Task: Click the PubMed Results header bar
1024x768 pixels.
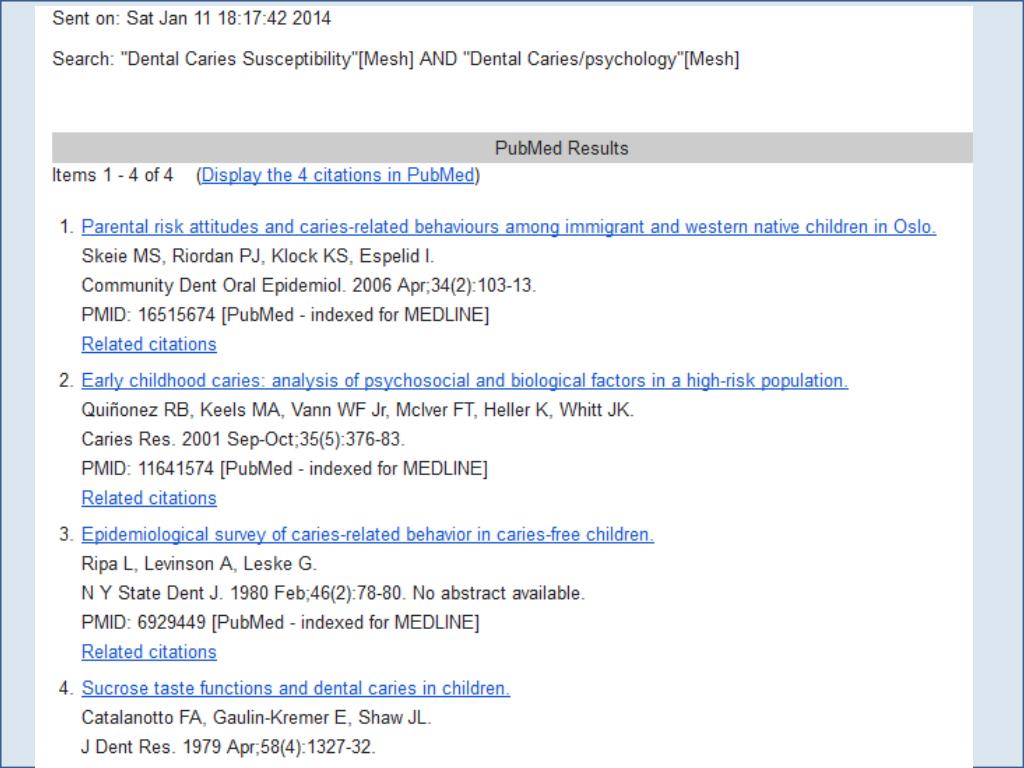Action: 561,148
